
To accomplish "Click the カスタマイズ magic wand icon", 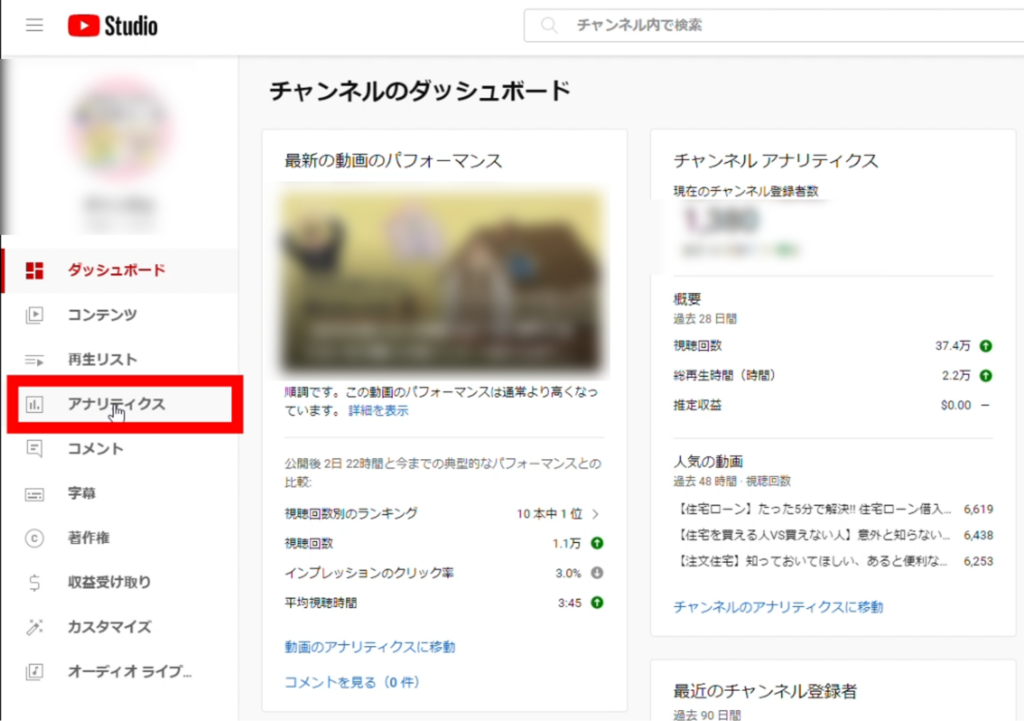I will pos(35,627).
